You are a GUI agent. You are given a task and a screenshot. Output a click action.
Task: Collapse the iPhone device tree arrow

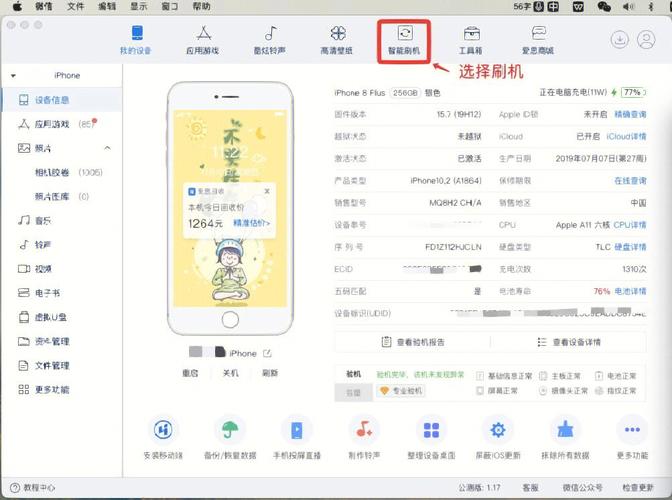pyautogui.click(x=13, y=76)
